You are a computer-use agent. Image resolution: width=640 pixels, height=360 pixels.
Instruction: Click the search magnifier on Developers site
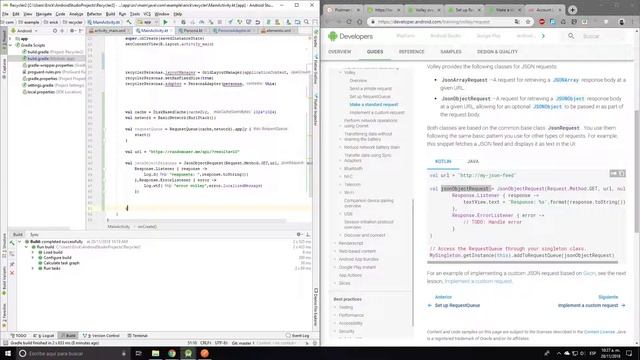pos(571,36)
